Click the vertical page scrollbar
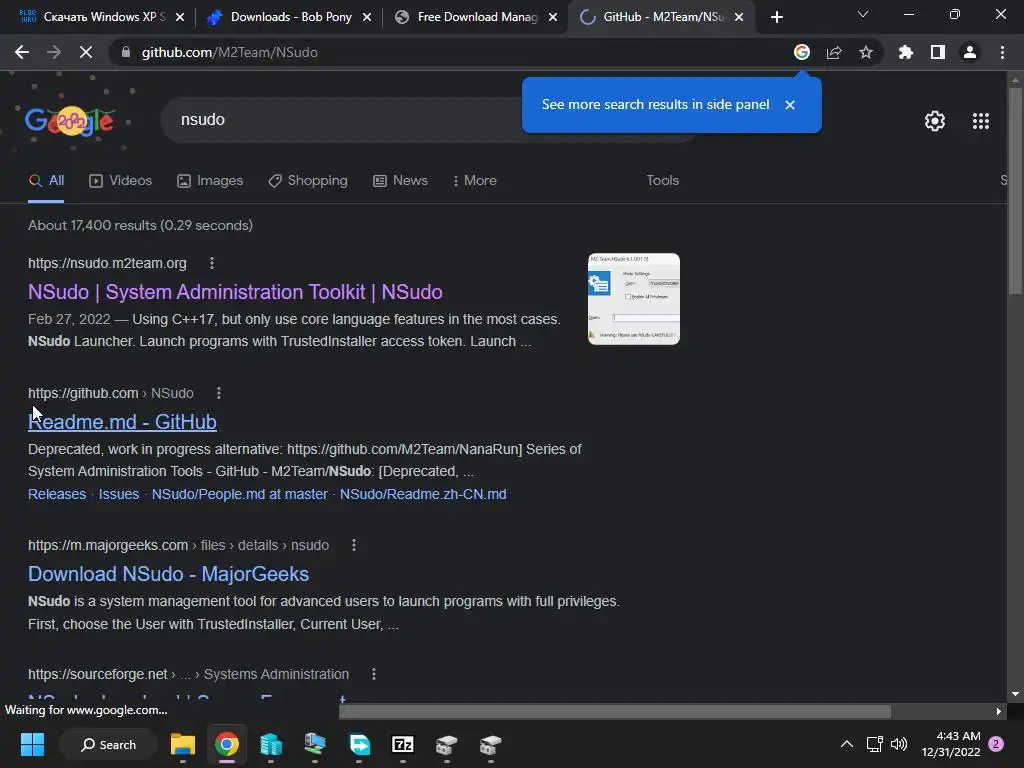Screen dimensions: 1024x768 tap(1014, 189)
